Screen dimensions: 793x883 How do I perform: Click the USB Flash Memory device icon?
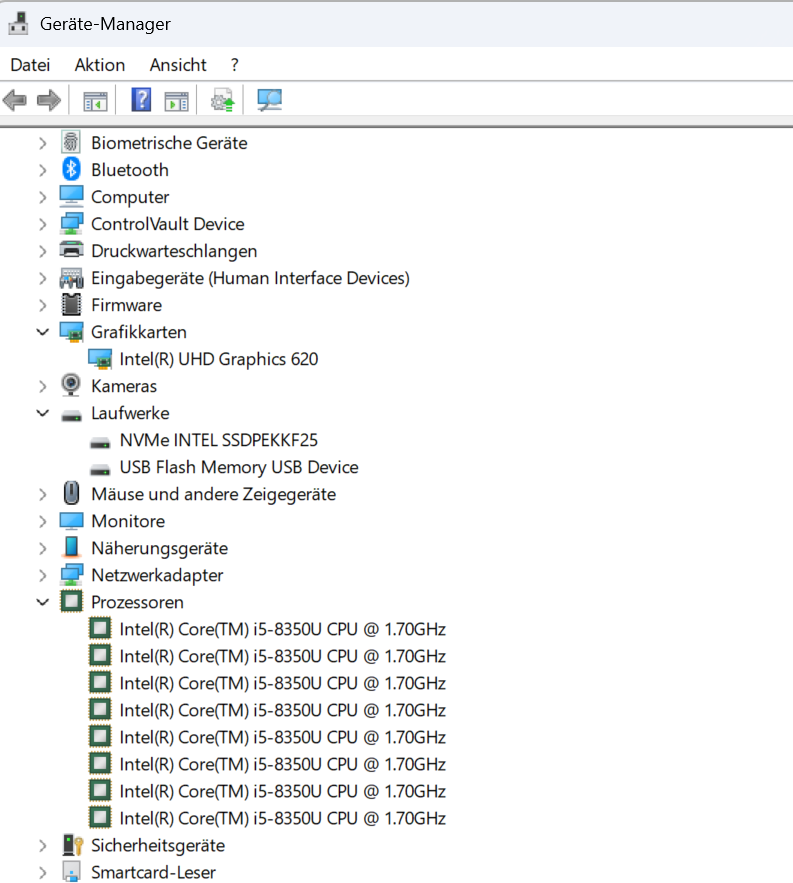[100, 470]
